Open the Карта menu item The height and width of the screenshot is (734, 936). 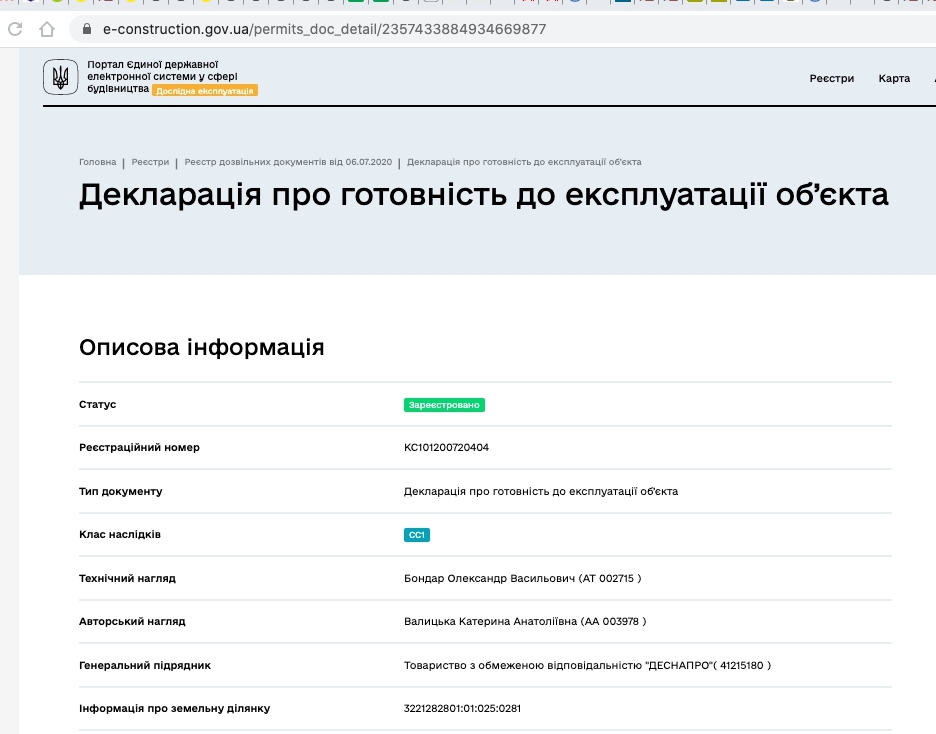click(894, 78)
